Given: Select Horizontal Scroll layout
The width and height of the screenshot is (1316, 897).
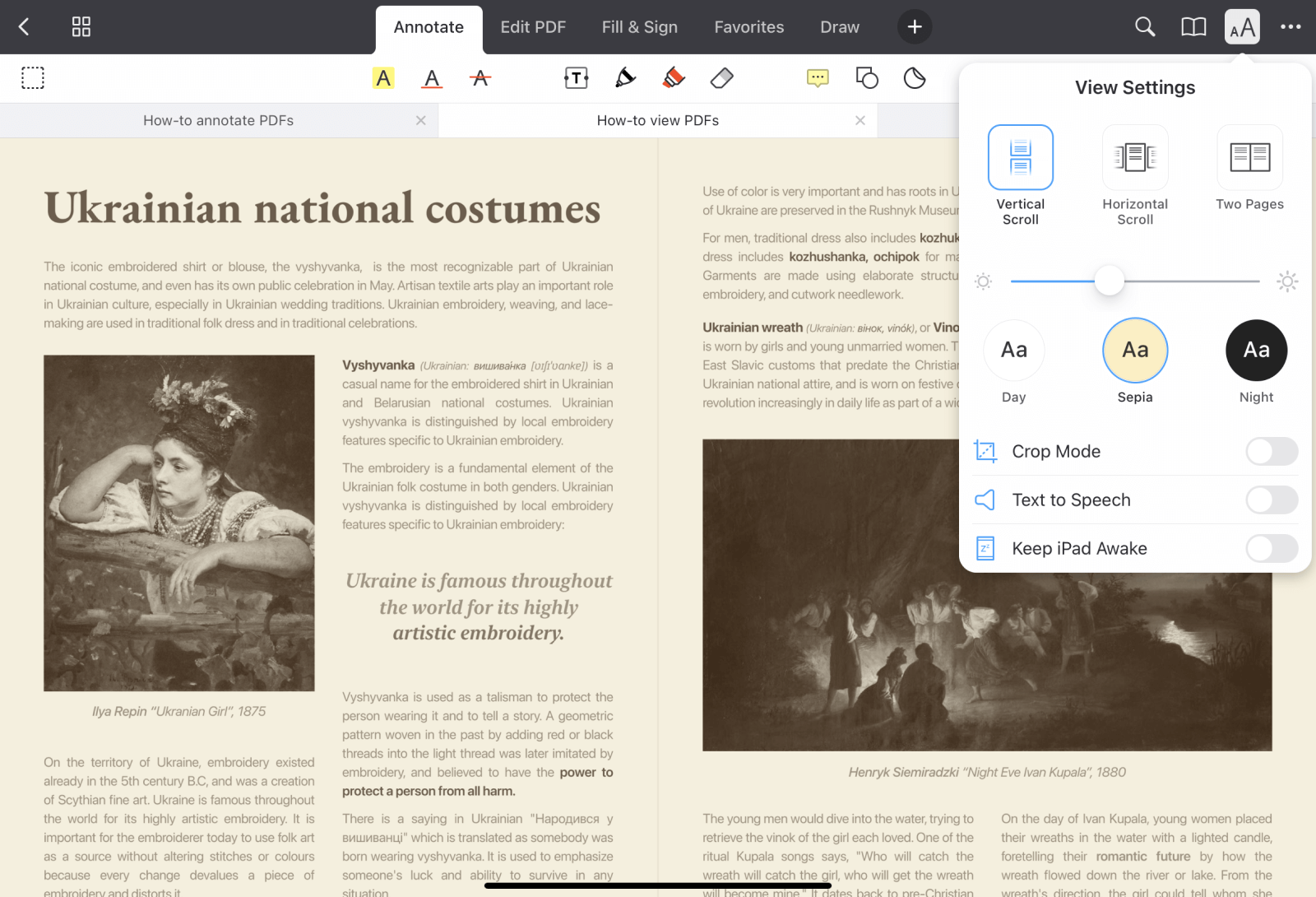Looking at the screenshot, I should 1135,175.
